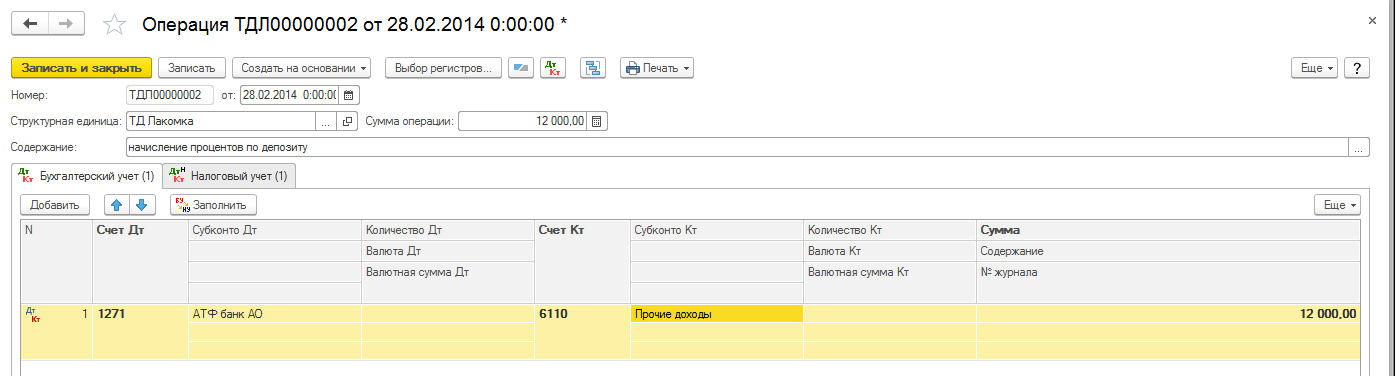This screenshot has width=1395, height=376.
Task: Open the top Еще menu
Action: coord(1316,68)
